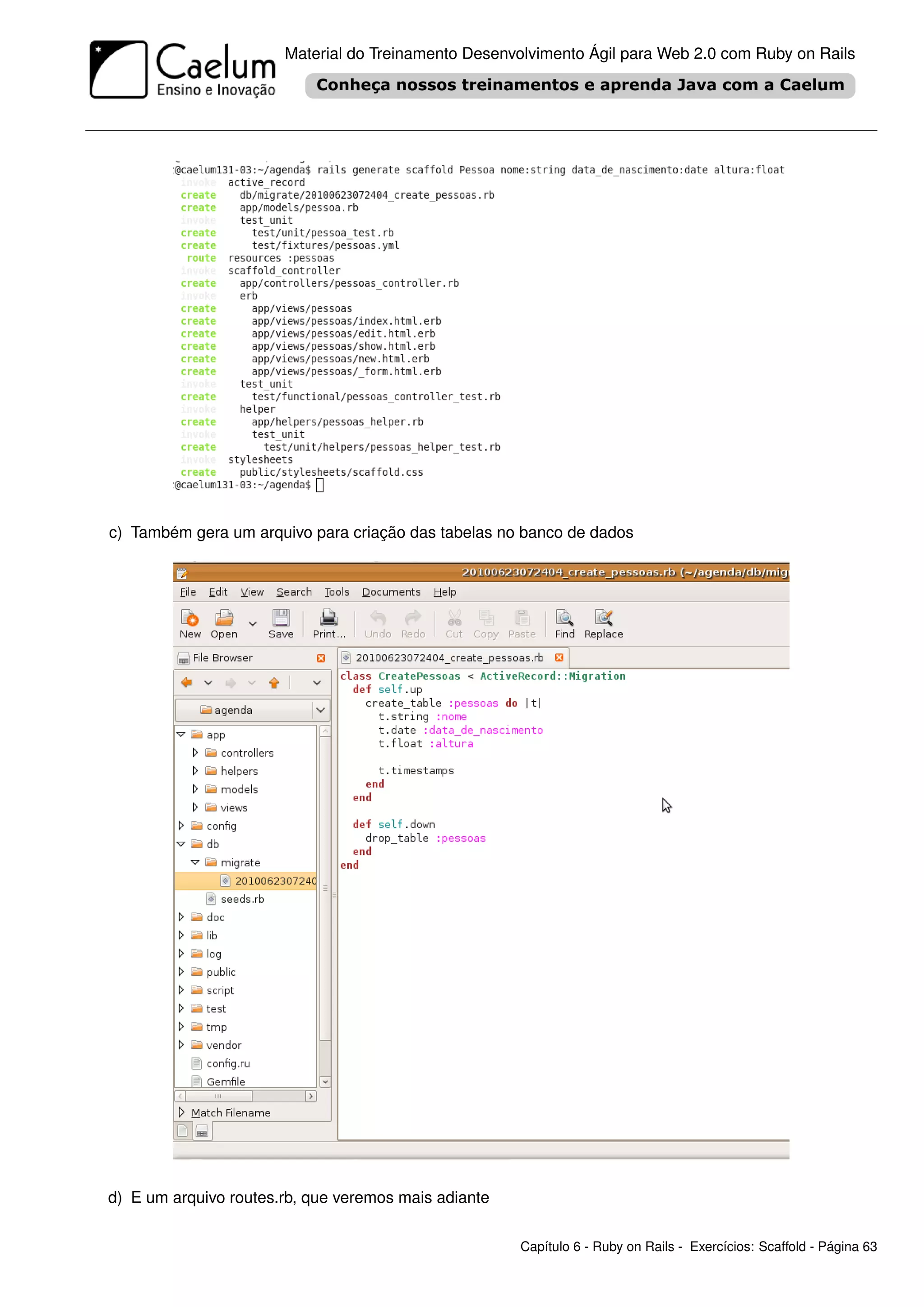This screenshot has height=1307, width=924.
Task: Click the t.timestamps line in the editor
Action: point(416,770)
